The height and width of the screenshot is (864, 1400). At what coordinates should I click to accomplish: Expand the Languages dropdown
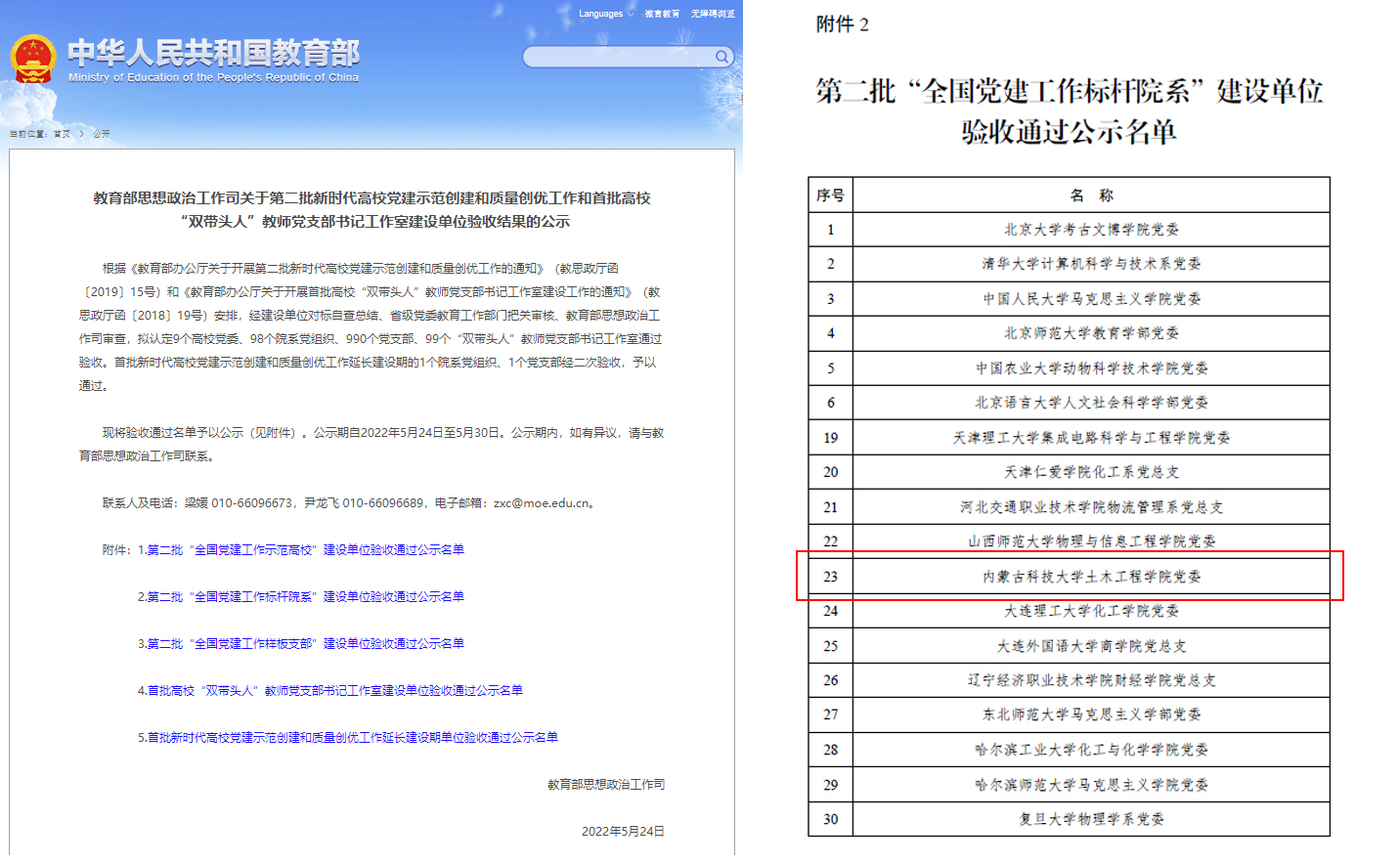[605, 14]
